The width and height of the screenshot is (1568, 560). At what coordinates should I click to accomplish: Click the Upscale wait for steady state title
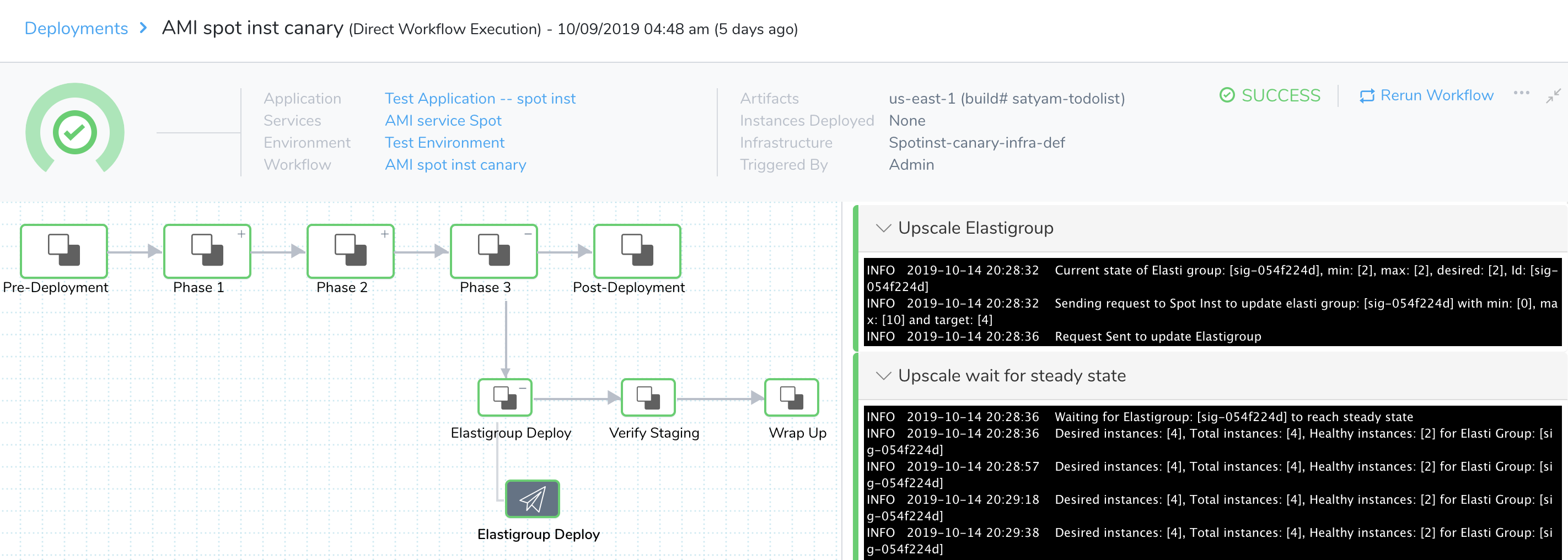1012,376
